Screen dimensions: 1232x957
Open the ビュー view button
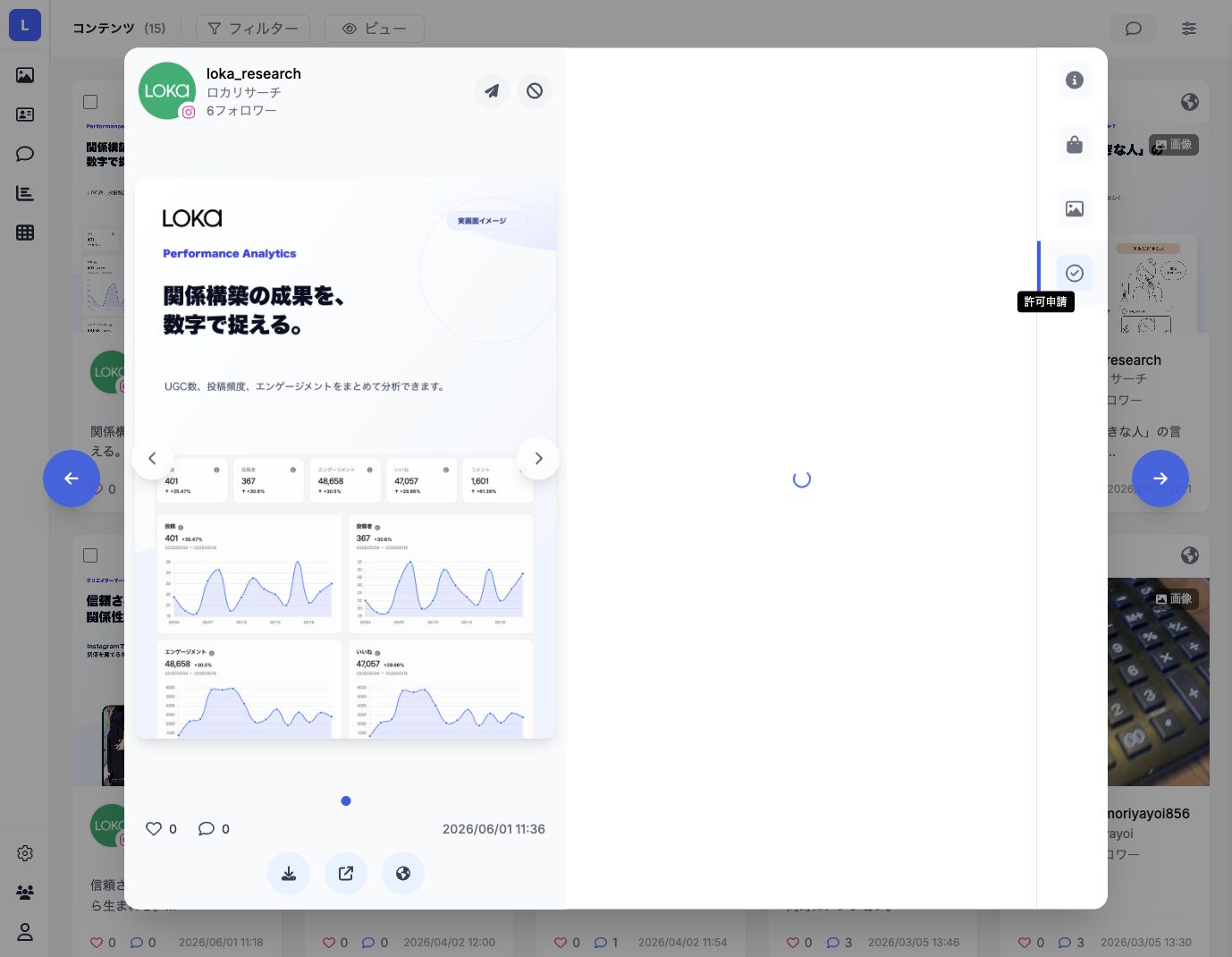coord(375,29)
